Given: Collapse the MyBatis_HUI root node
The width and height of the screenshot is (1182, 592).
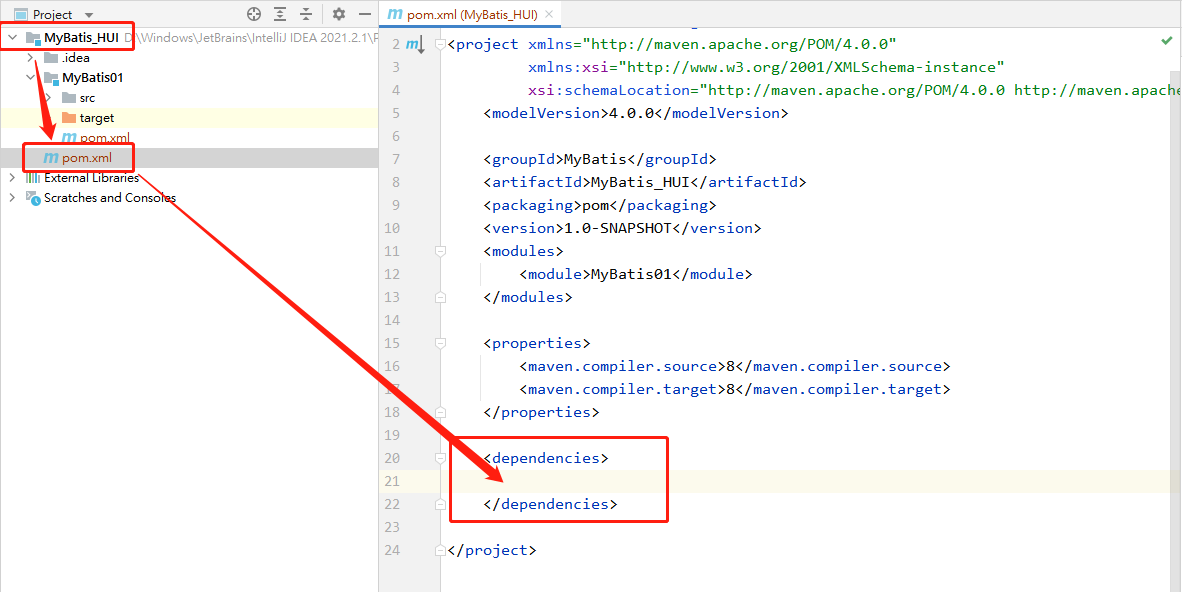Looking at the screenshot, I should pyautogui.click(x=13, y=37).
